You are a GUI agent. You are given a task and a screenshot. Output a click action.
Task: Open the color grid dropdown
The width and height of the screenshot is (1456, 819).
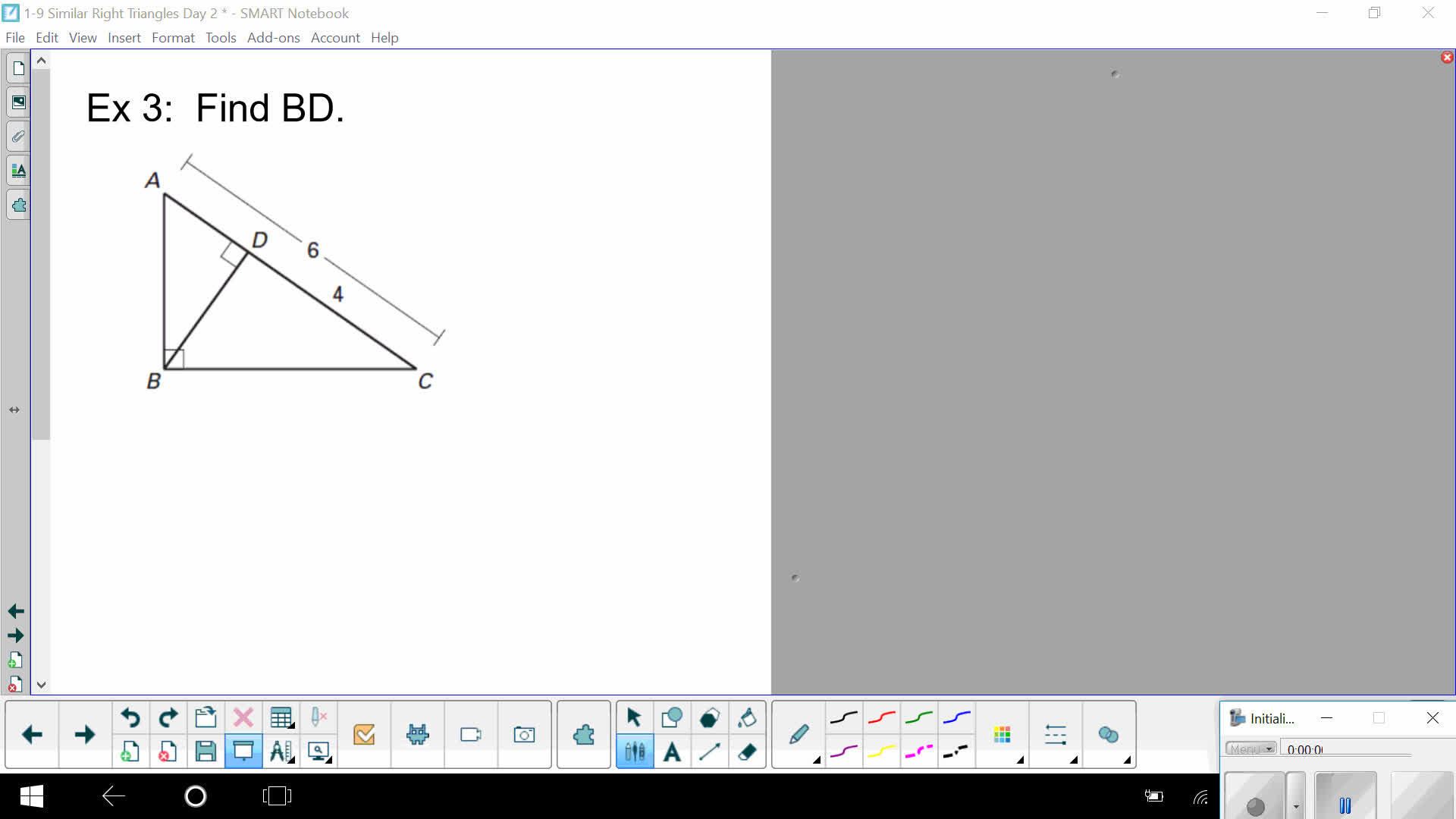[1003, 734]
